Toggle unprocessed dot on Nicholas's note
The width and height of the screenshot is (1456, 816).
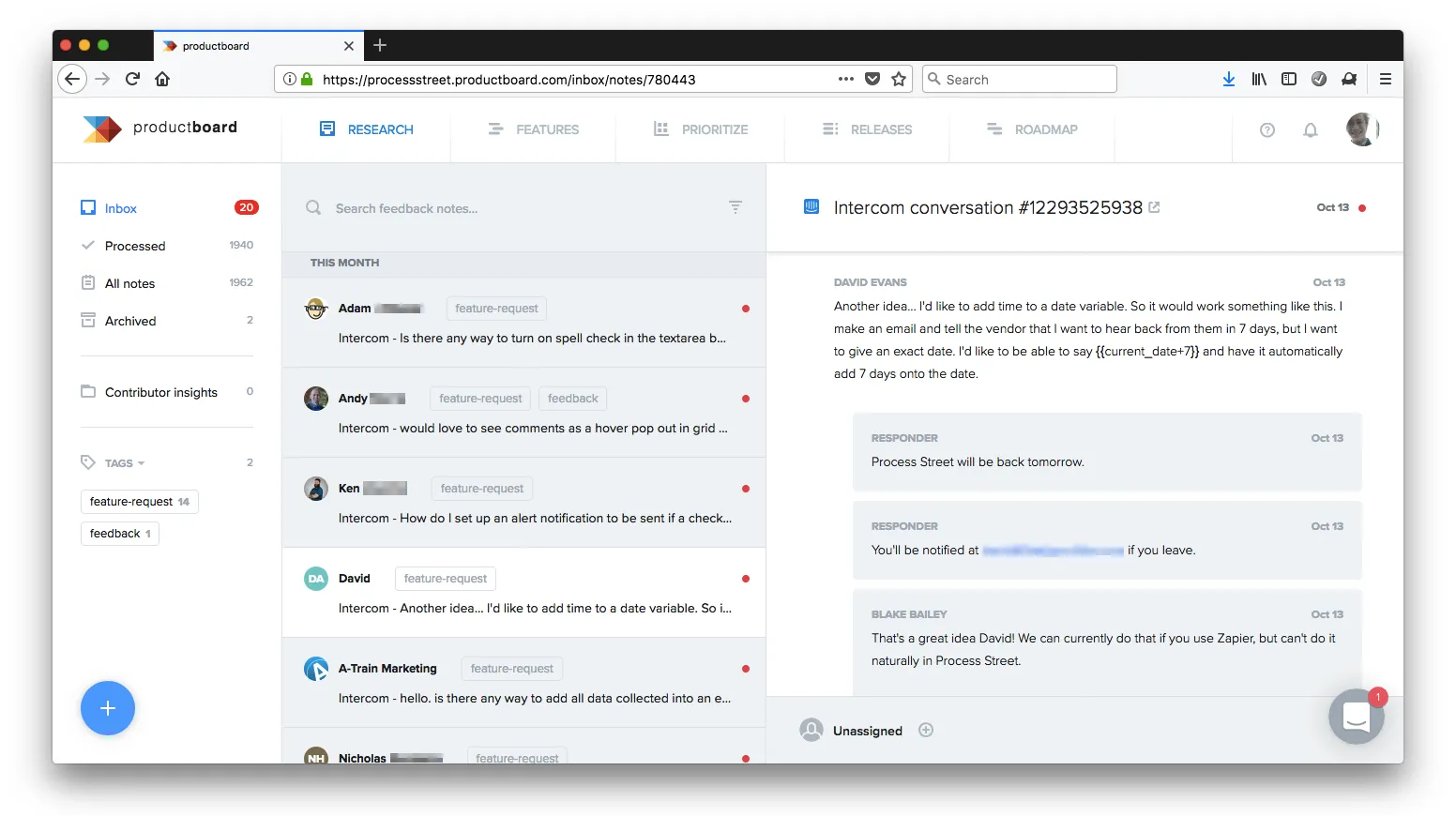(746, 758)
